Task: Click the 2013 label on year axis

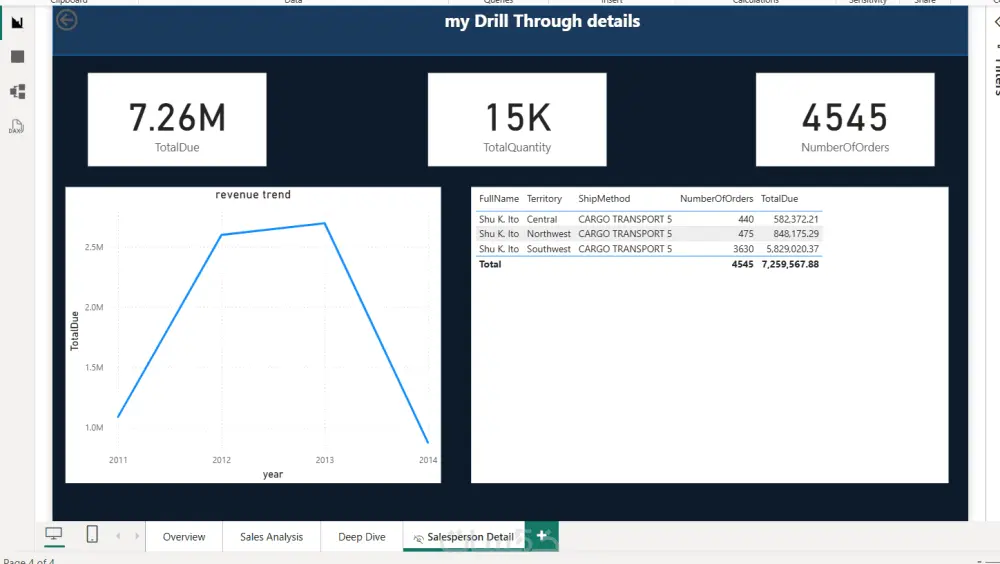Action: 325,459
